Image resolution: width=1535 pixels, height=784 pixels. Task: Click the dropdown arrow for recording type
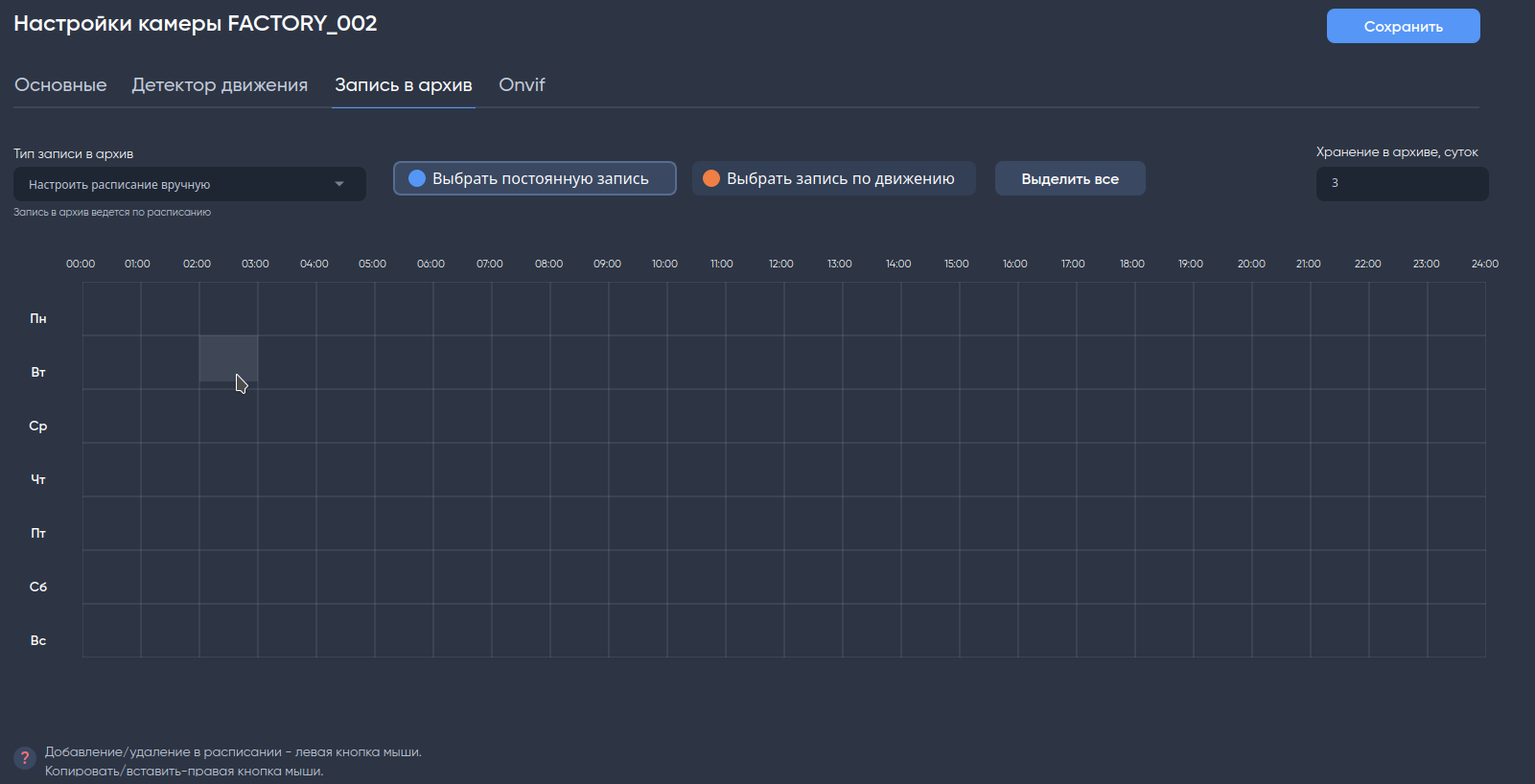[x=339, y=184]
